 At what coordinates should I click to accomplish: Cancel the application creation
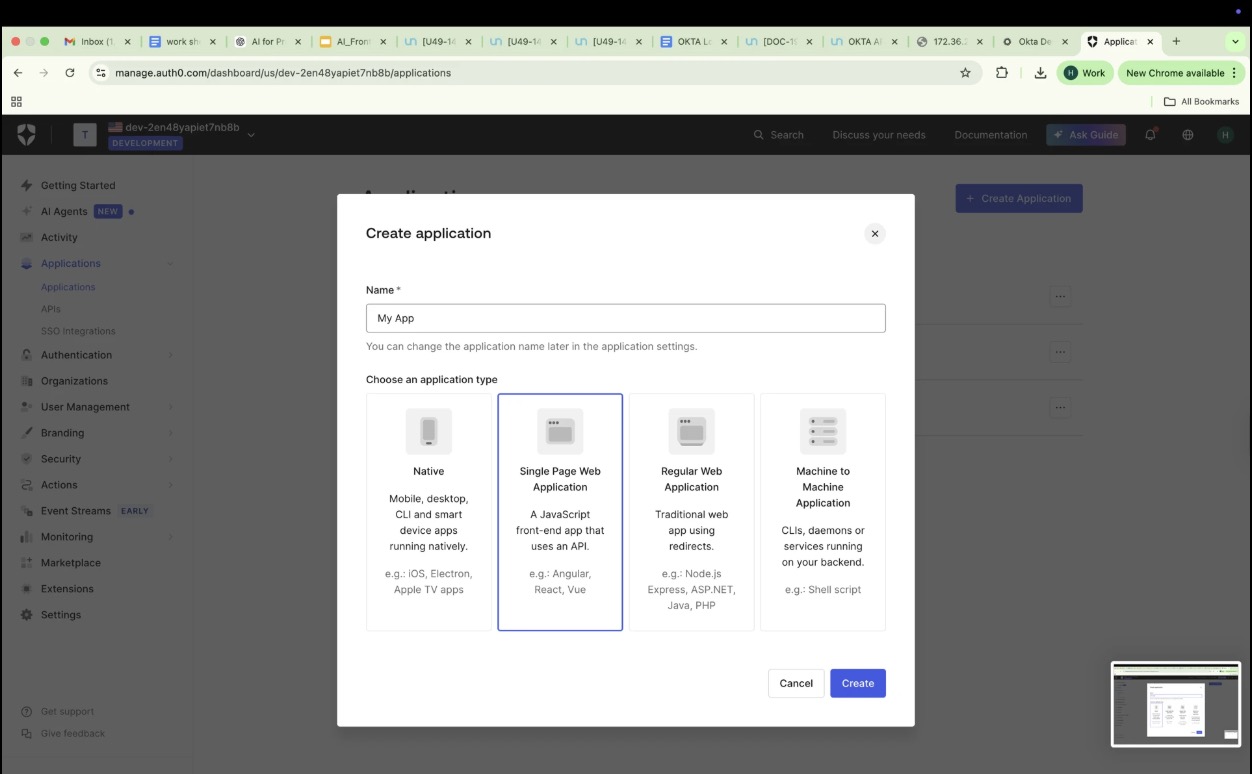pyautogui.click(x=796, y=683)
